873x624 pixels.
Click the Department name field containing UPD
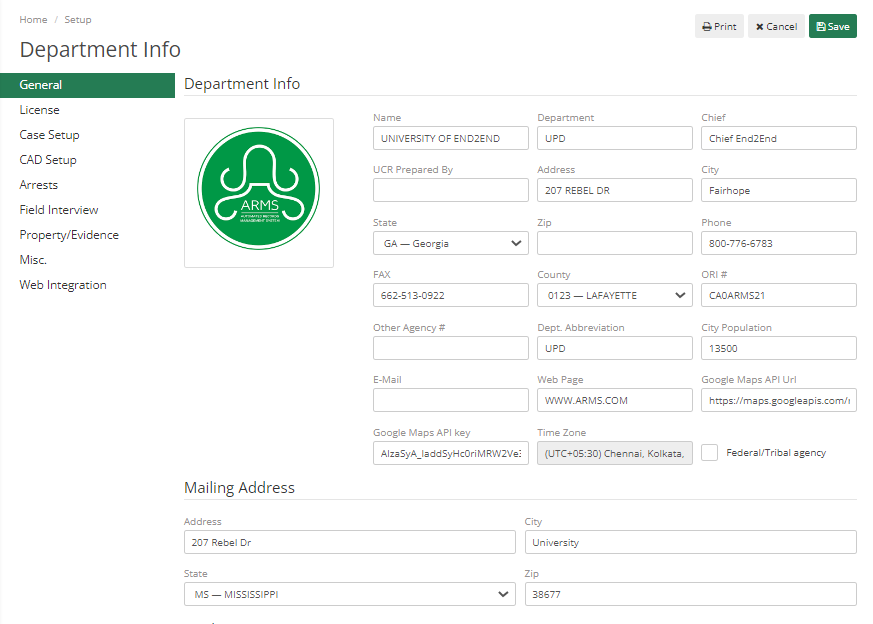pyautogui.click(x=614, y=137)
